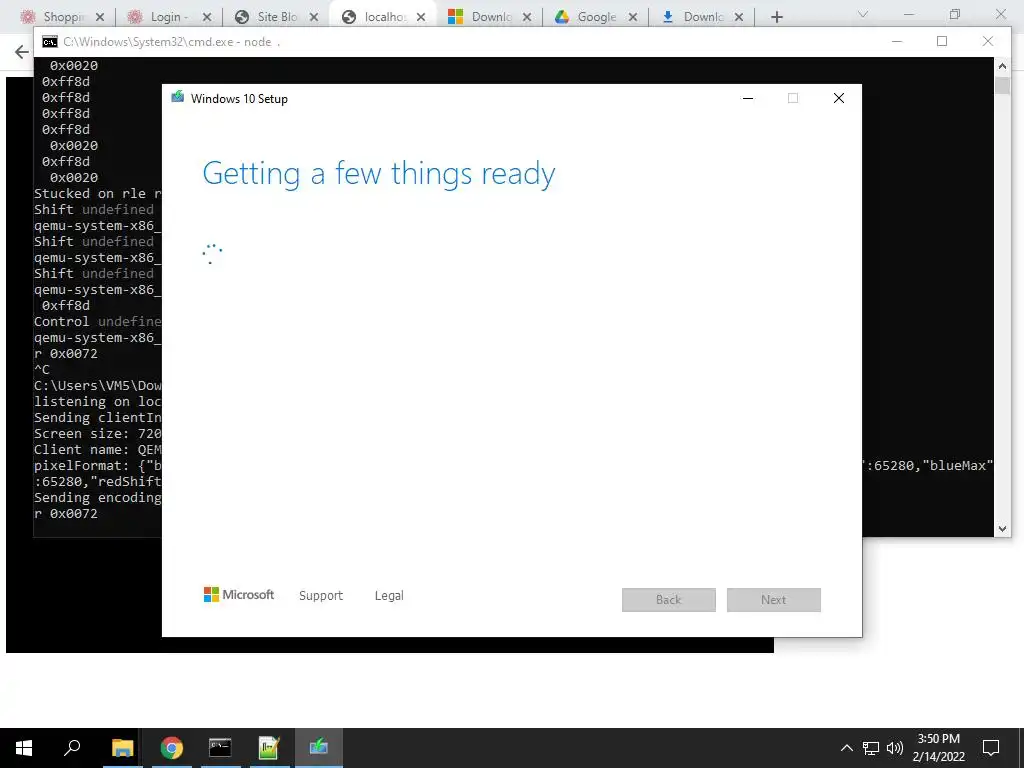Click Windows 10 Setup title icon
The width and height of the screenshot is (1024, 768).
(x=178, y=97)
